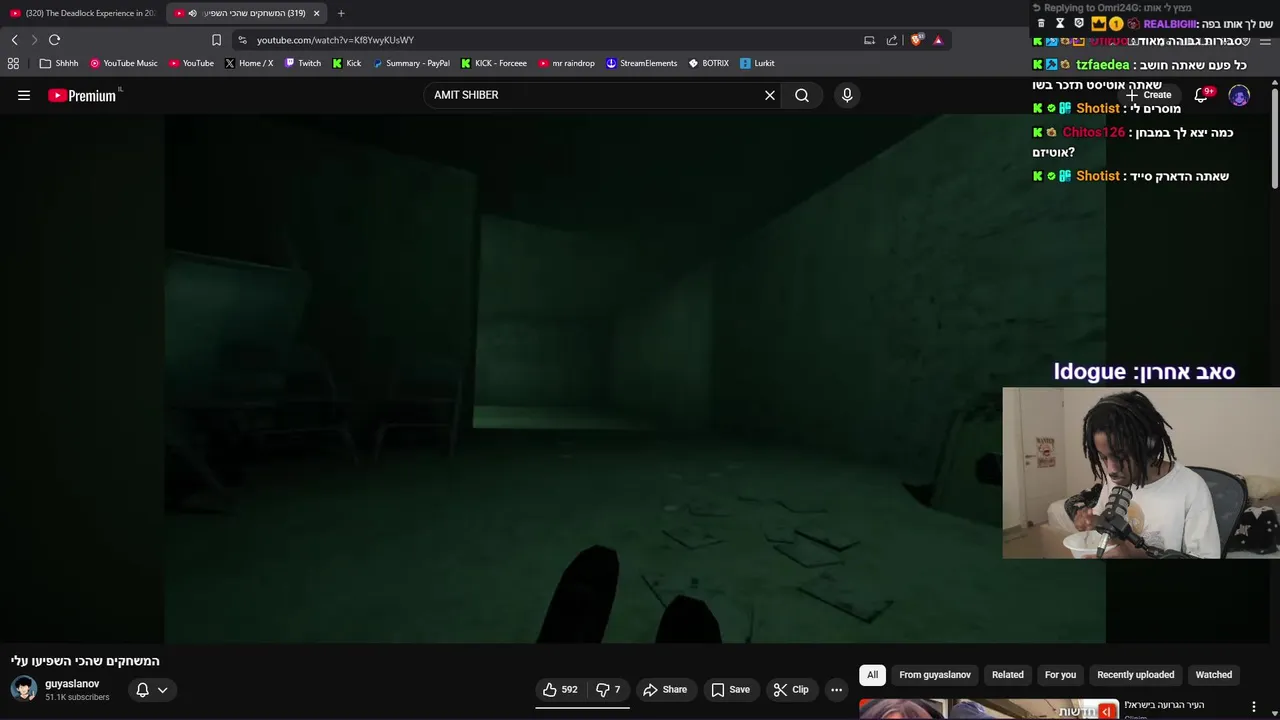Share the video

click(665, 689)
